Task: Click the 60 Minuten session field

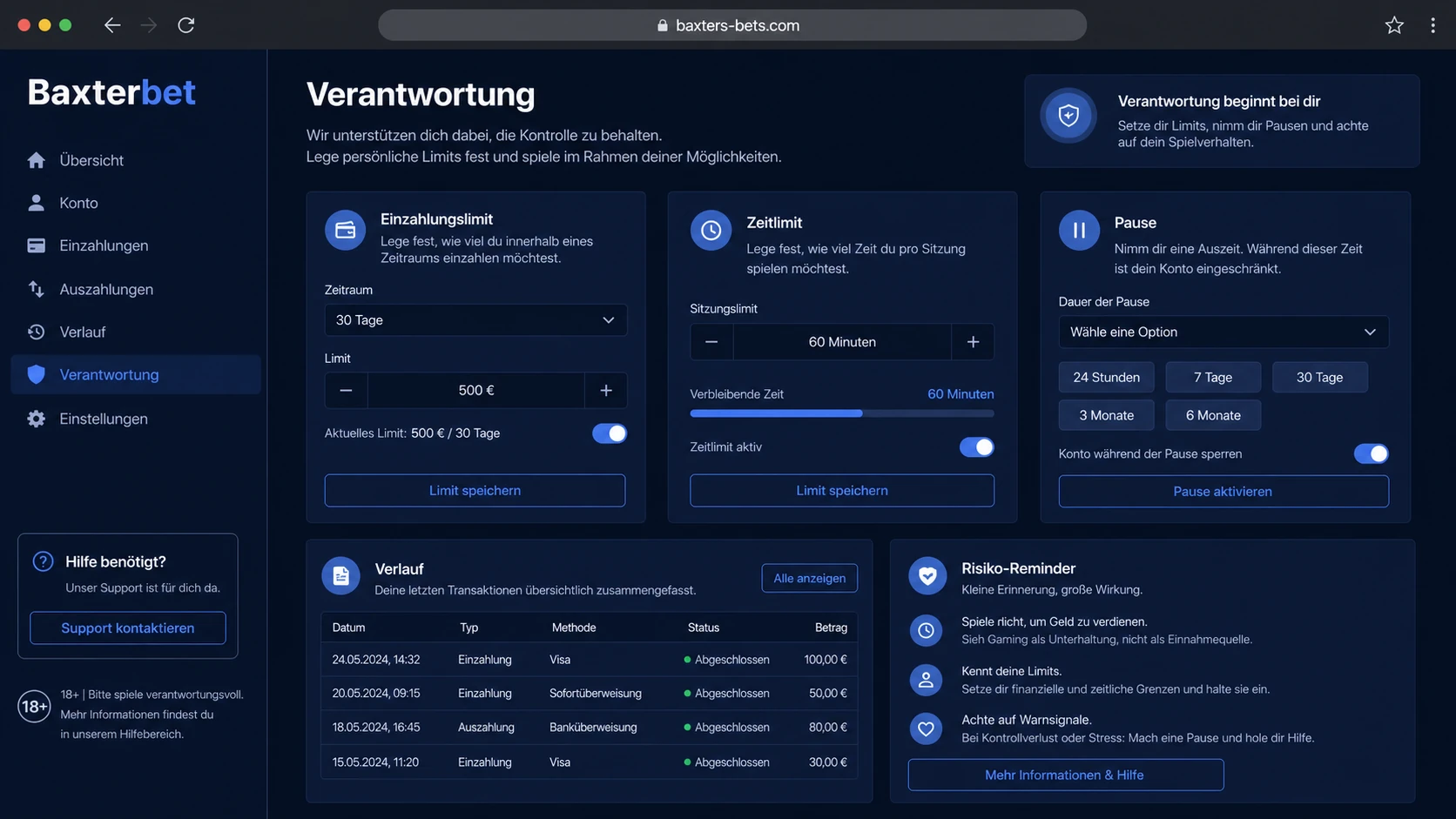Action: click(842, 342)
